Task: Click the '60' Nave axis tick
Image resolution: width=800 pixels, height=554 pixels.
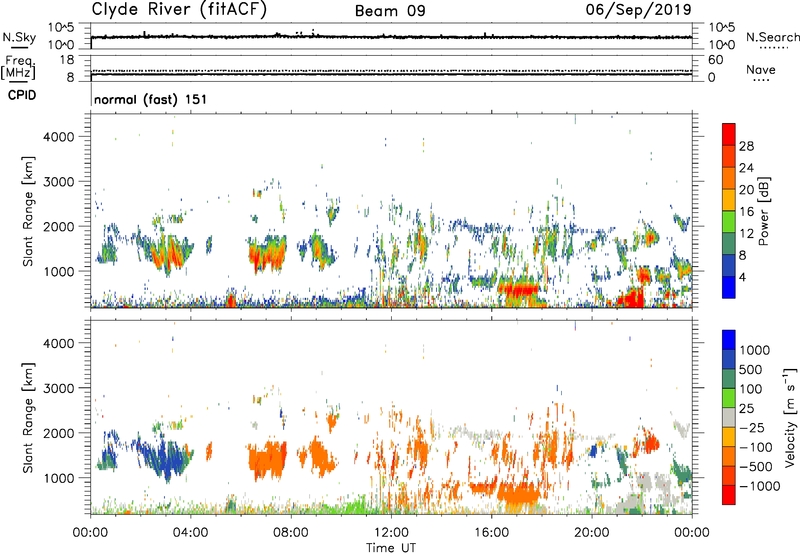Action: (x=715, y=60)
